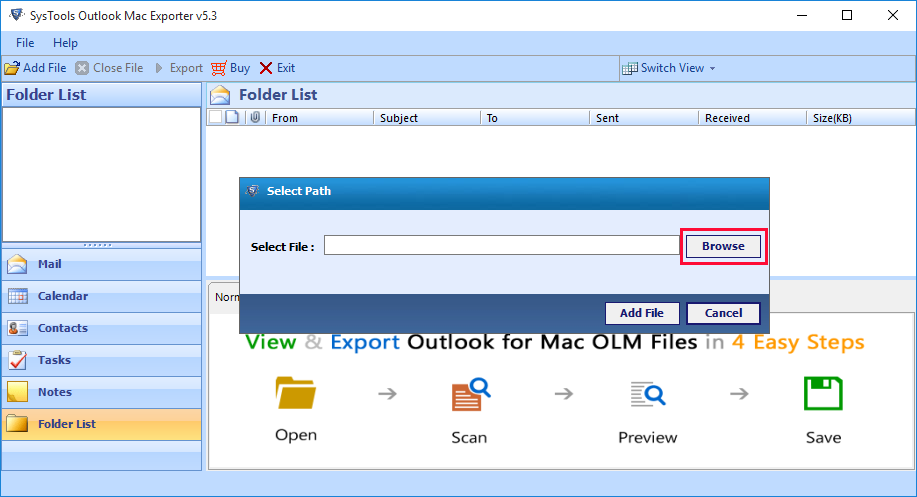This screenshot has height=497, width=917.
Task: Click the Calendar icon in sidebar
Action: (18, 296)
